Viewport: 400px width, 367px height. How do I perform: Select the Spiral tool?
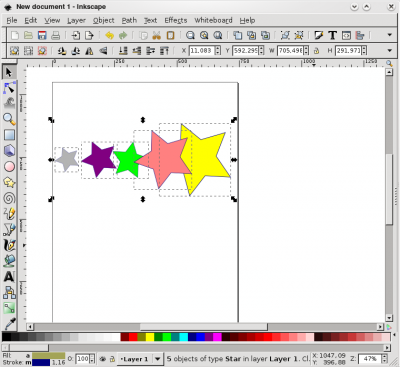click(9, 198)
